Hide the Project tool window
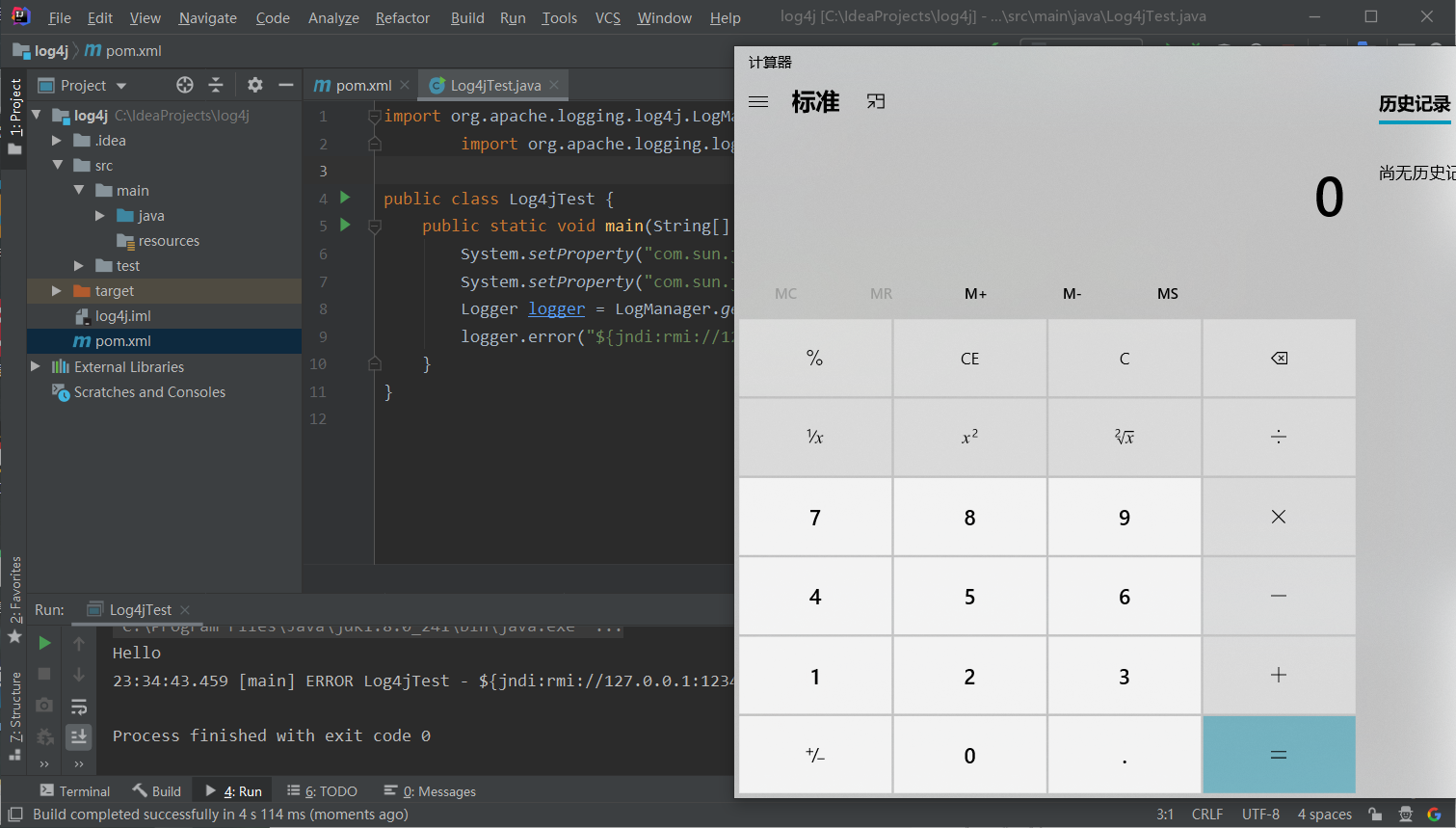1456x828 pixels. (x=285, y=85)
